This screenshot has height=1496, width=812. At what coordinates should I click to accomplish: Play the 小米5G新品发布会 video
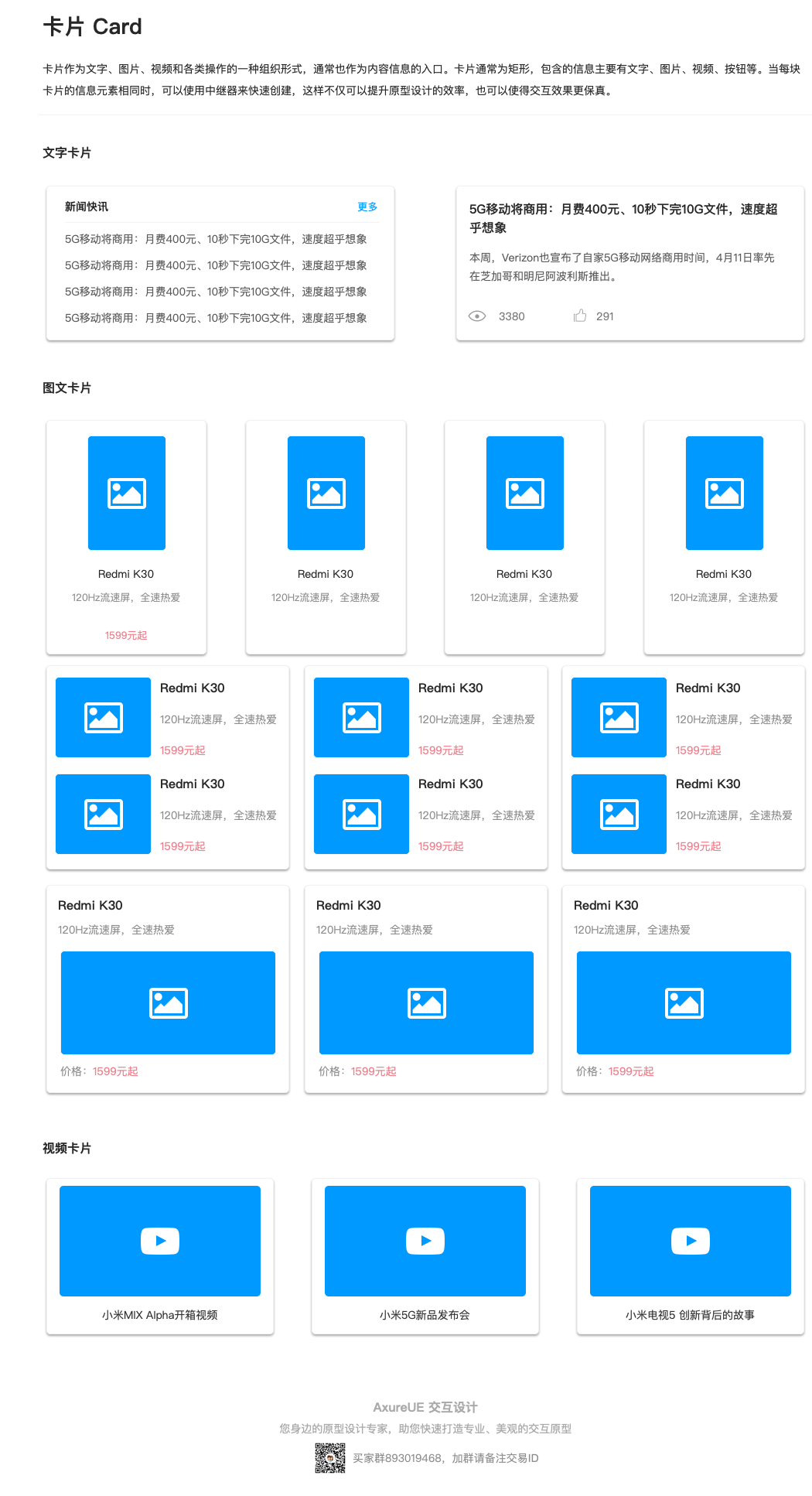425,1241
